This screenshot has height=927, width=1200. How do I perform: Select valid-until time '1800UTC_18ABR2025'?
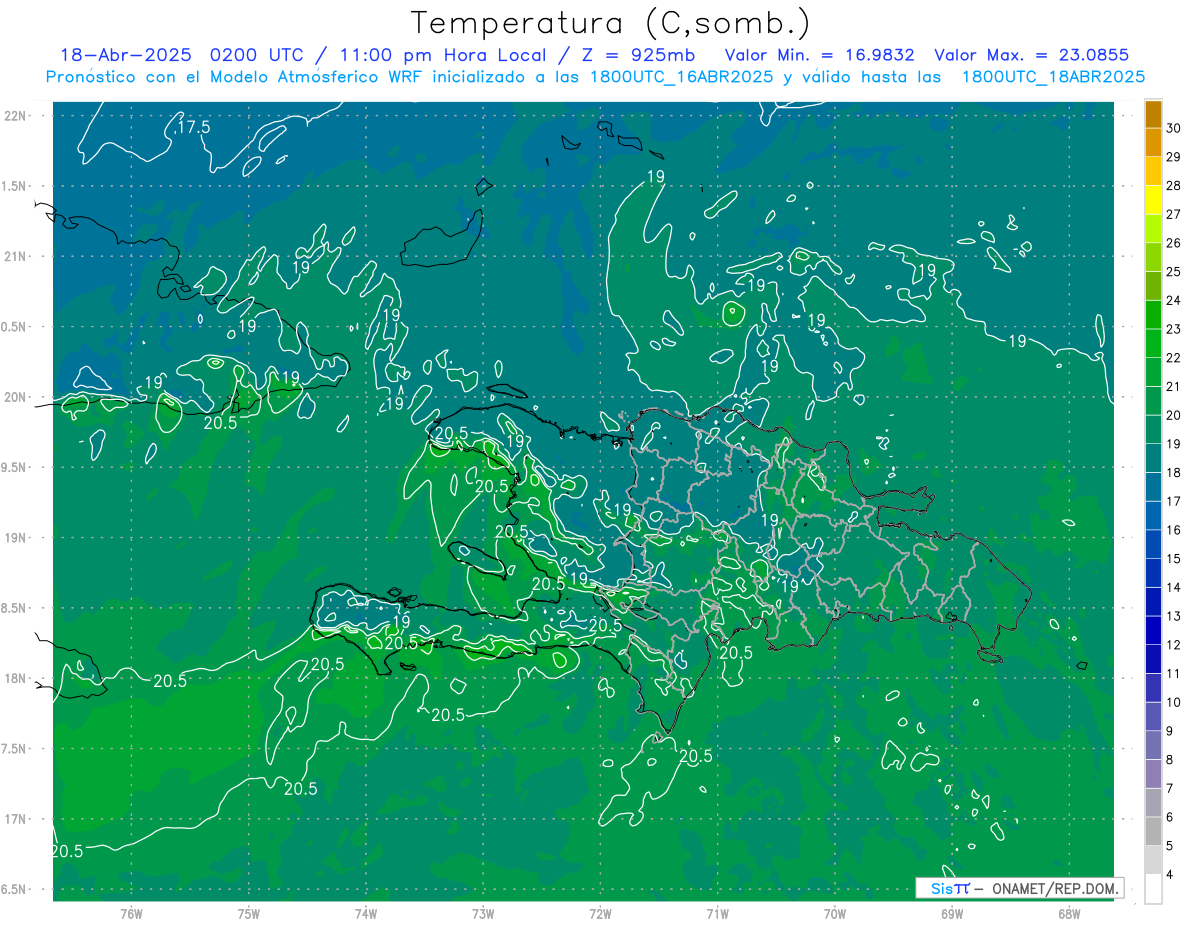click(x=1053, y=77)
